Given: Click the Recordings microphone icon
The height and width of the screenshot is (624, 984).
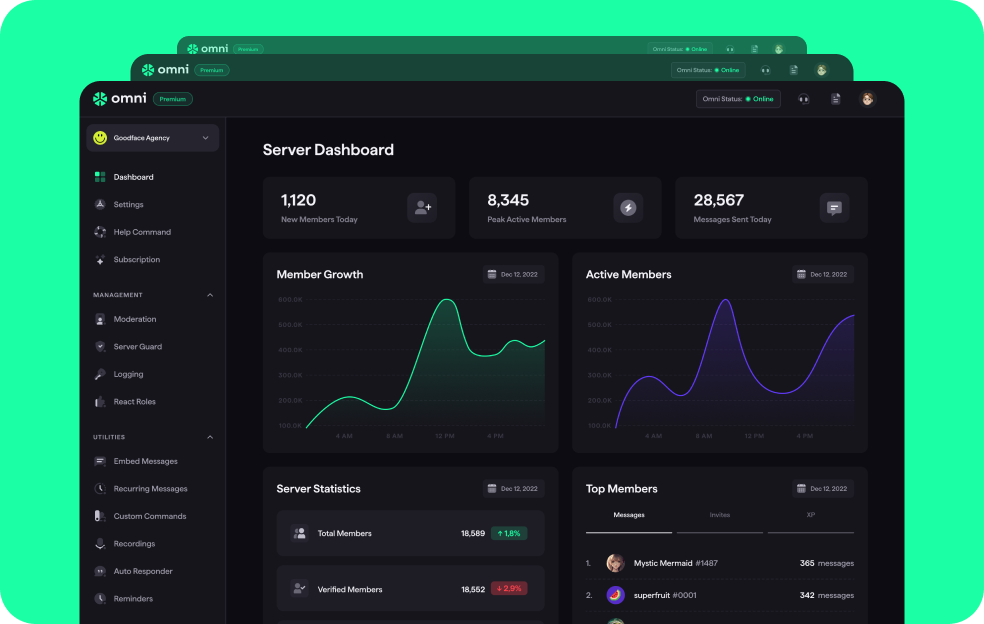Looking at the screenshot, I should (100, 544).
